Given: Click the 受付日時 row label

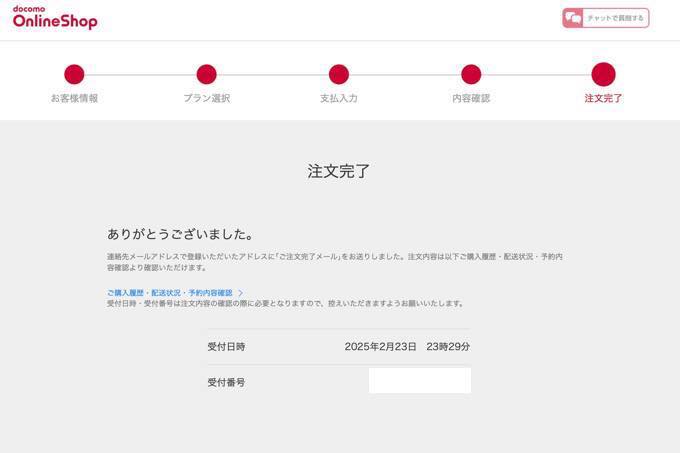Looking at the screenshot, I should [226, 346].
